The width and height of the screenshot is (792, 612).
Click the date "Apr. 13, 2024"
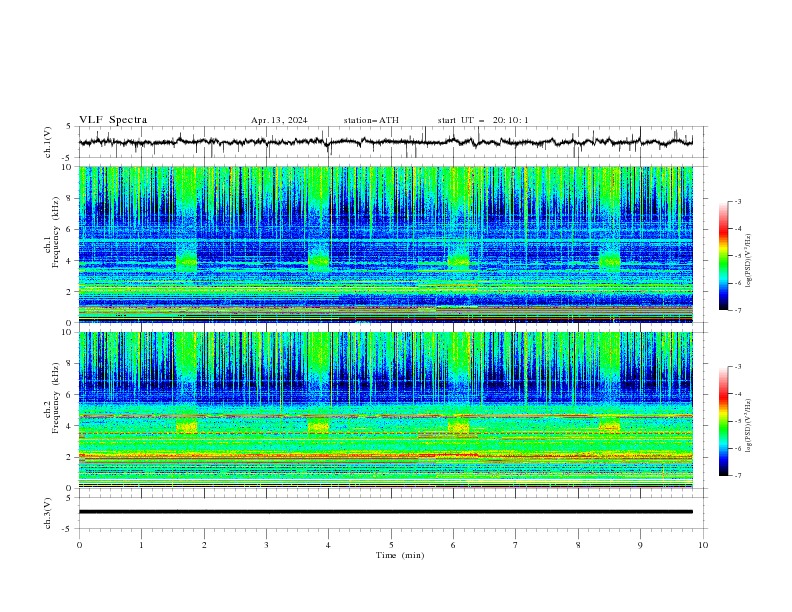pyautogui.click(x=279, y=120)
